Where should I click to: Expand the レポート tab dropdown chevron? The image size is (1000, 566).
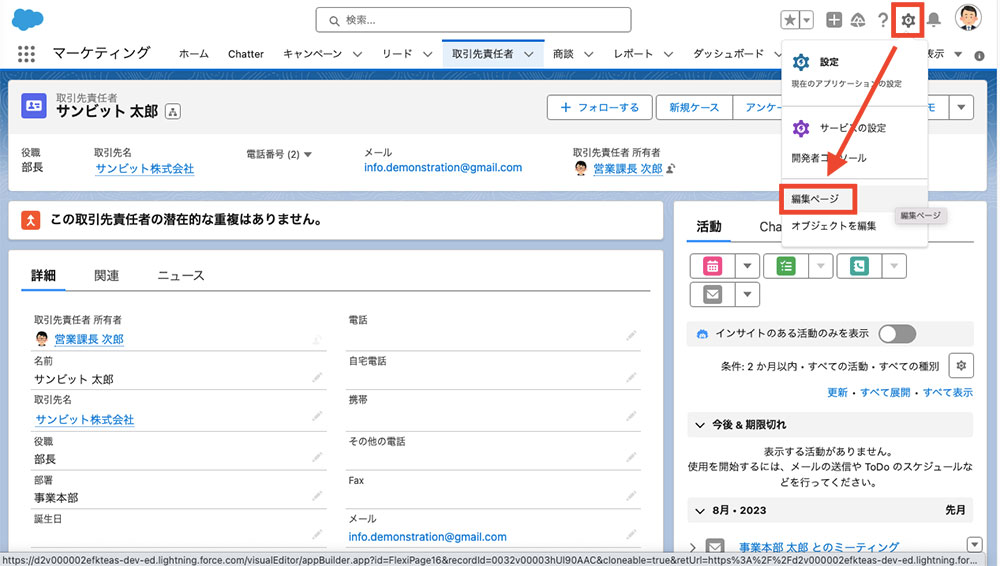(x=668, y=54)
